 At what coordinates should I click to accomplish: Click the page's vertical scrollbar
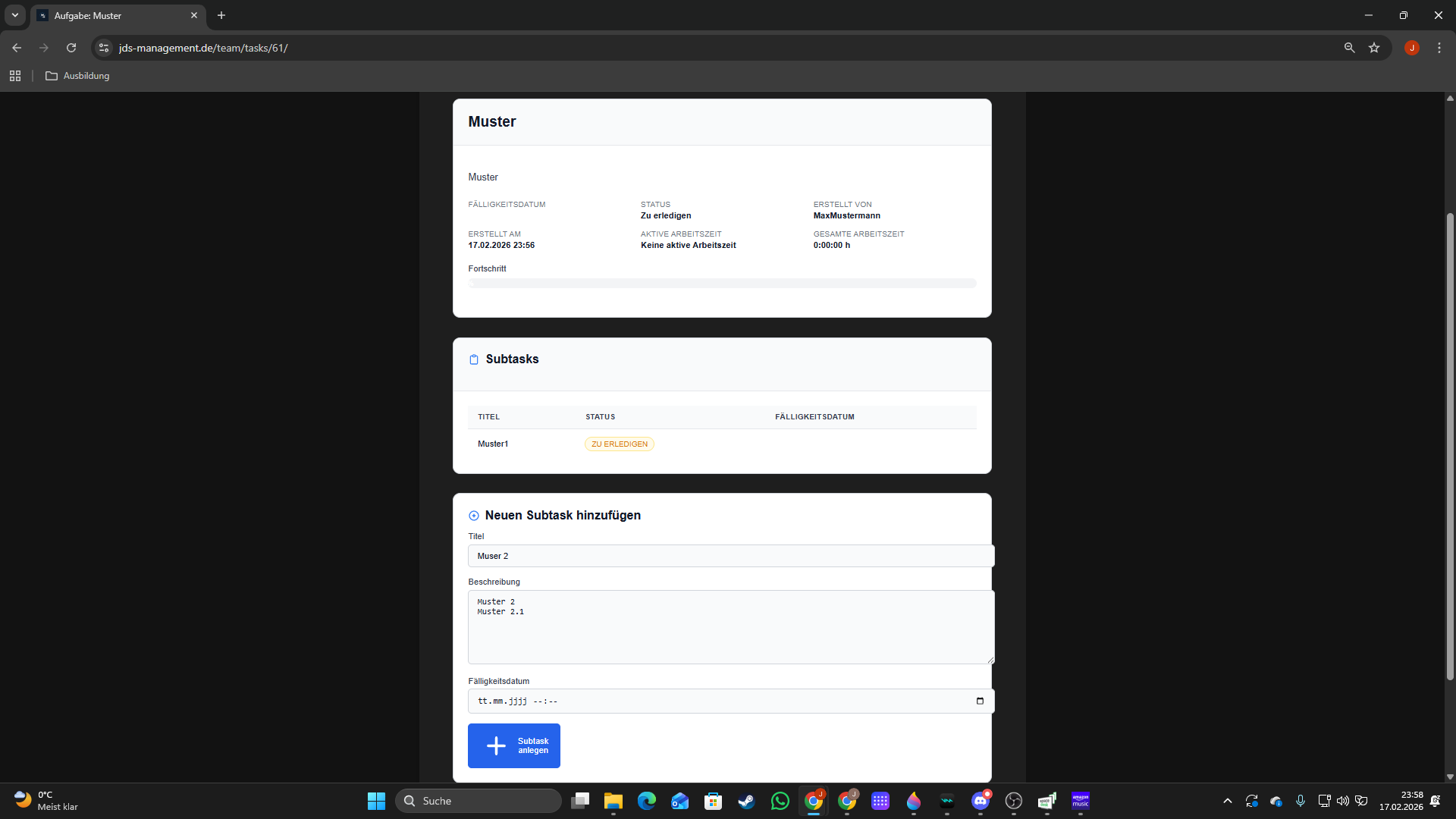pos(1449,446)
